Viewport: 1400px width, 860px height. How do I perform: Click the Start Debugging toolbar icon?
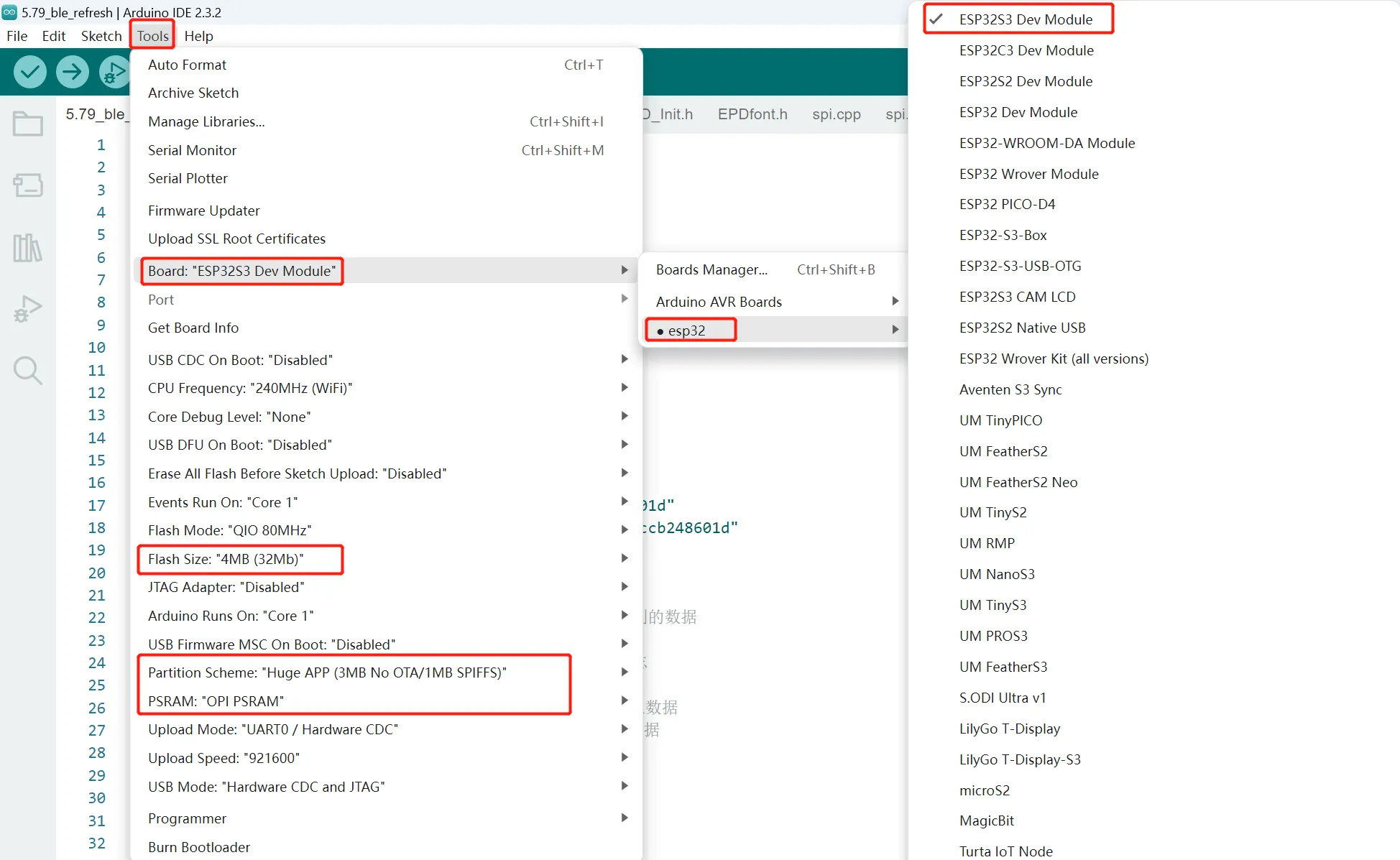[x=114, y=72]
